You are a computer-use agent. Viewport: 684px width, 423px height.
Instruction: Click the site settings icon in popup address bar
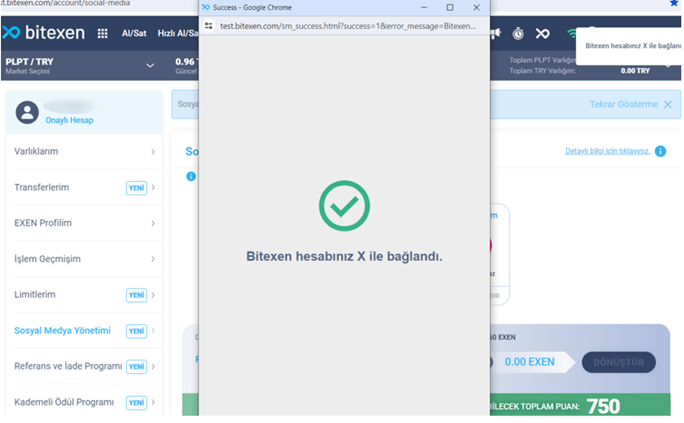point(209,26)
